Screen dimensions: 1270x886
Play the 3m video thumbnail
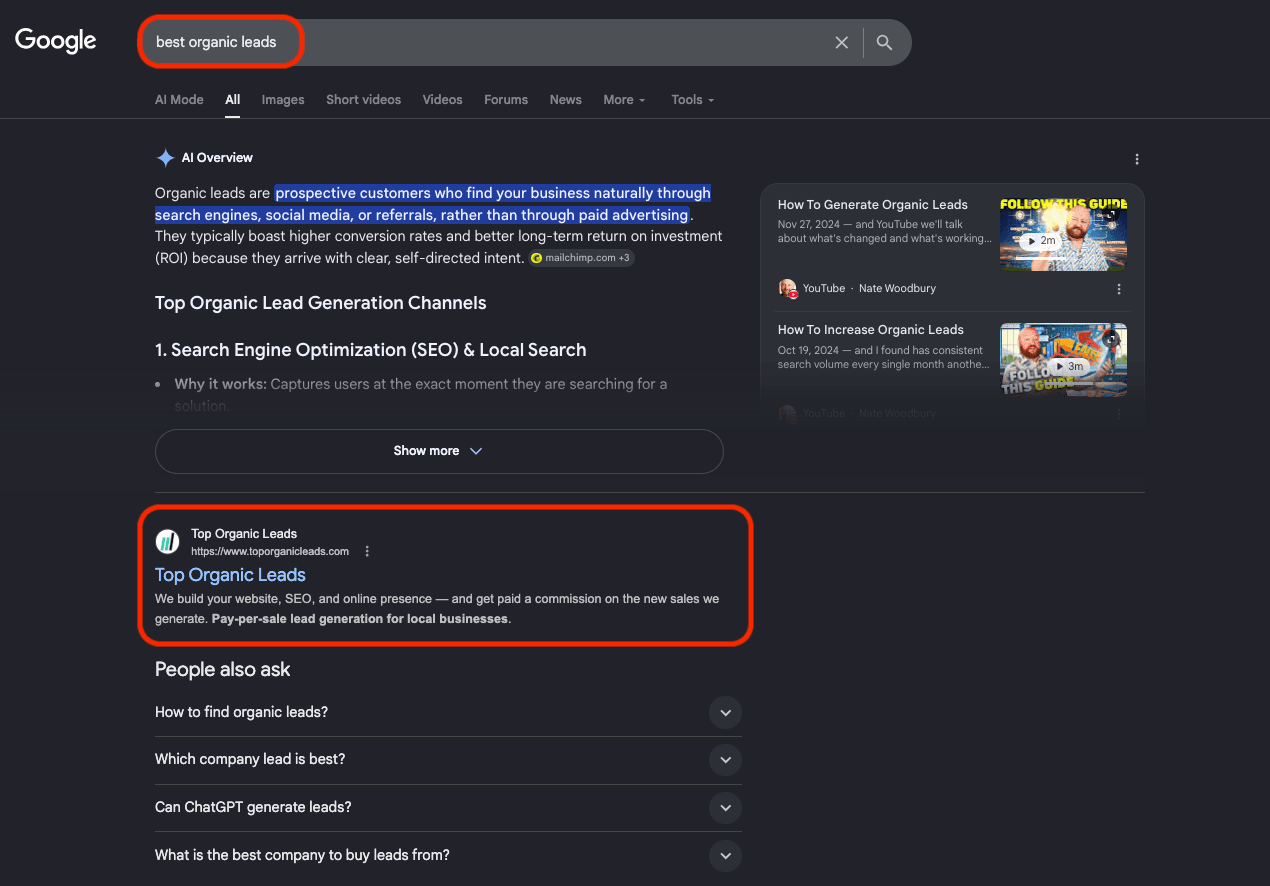[1063, 359]
